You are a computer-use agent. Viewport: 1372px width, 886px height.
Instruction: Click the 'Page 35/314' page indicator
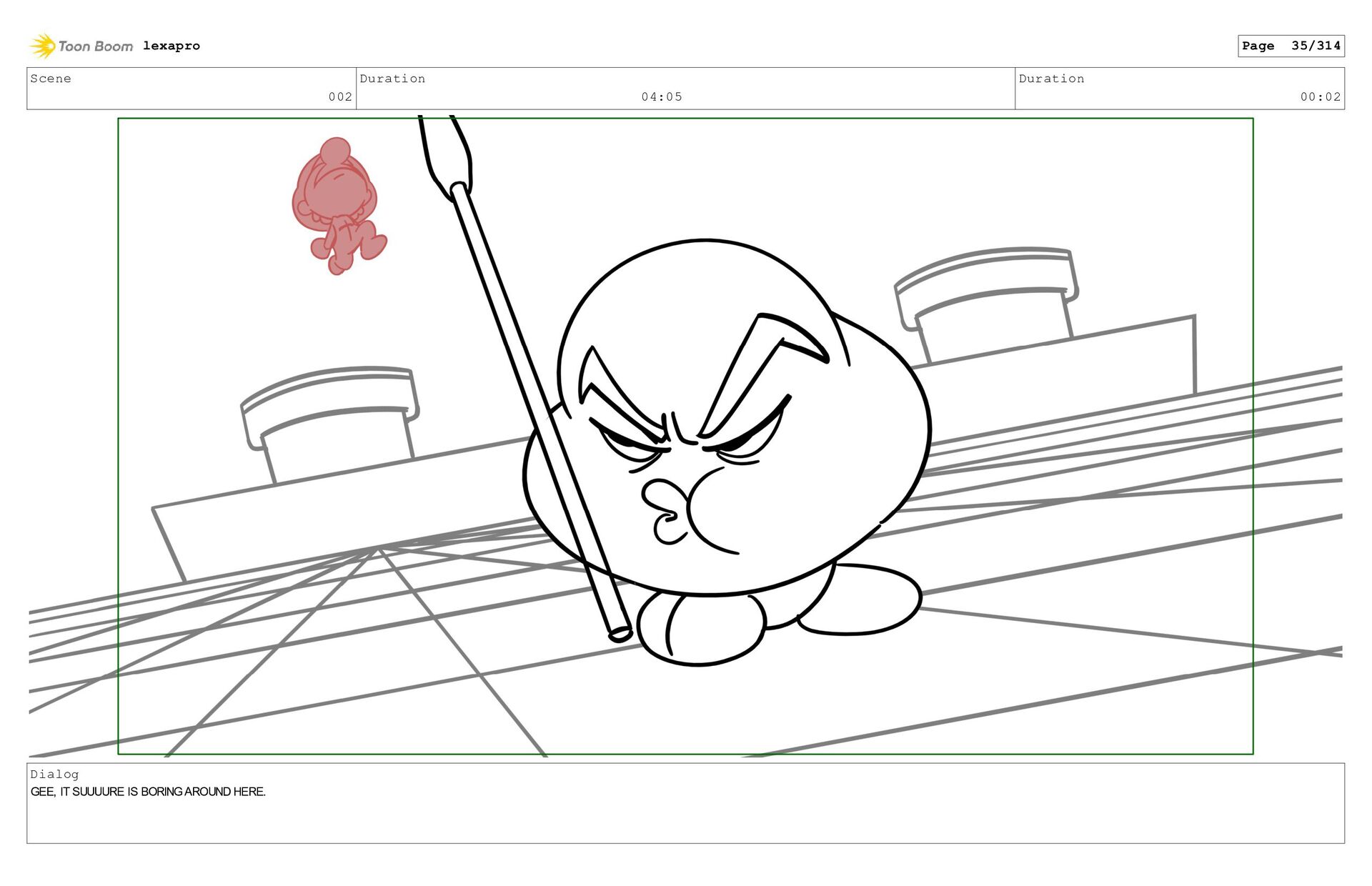(1291, 46)
